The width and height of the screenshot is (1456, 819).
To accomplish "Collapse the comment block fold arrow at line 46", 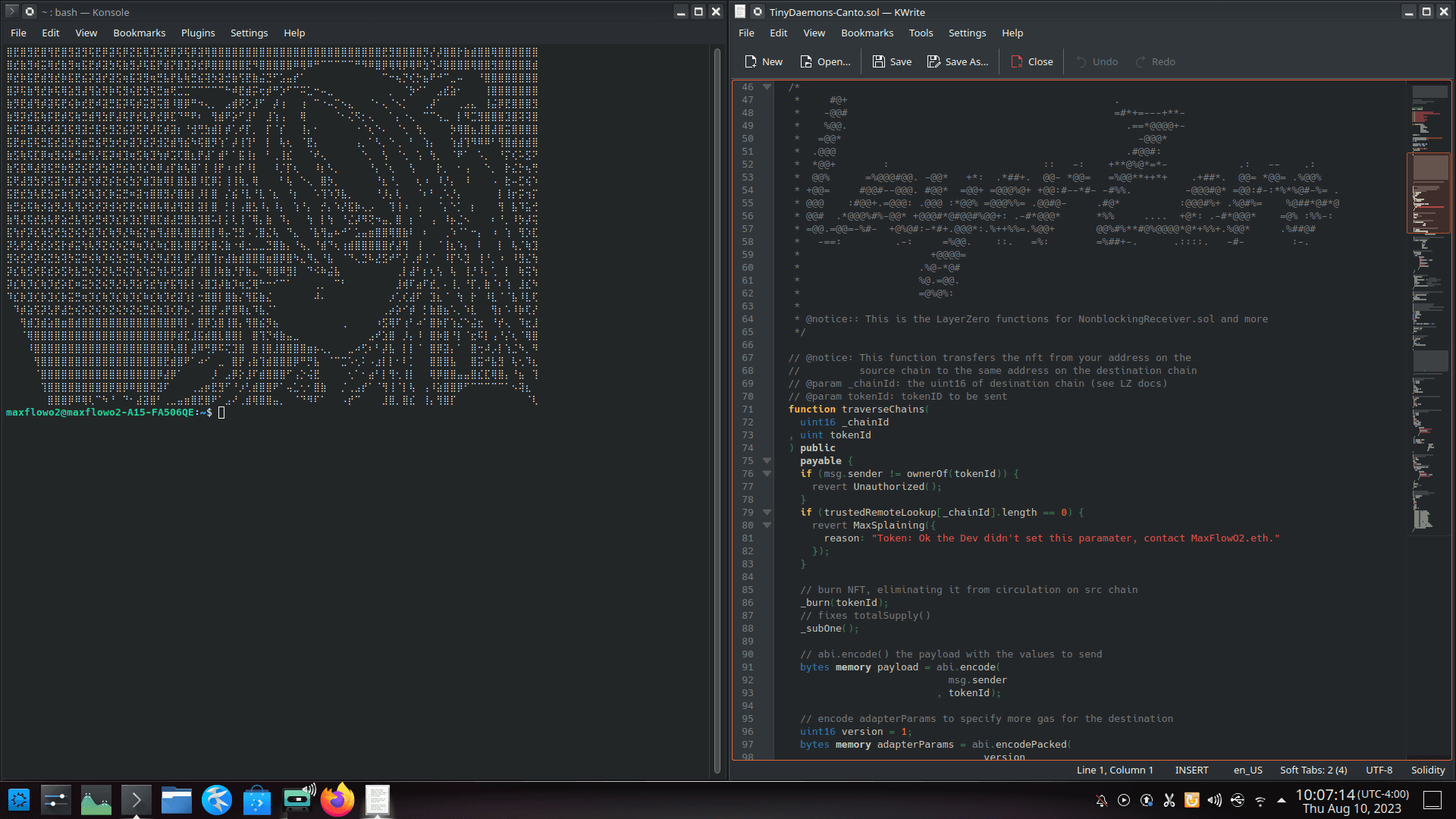I will [767, 86].
